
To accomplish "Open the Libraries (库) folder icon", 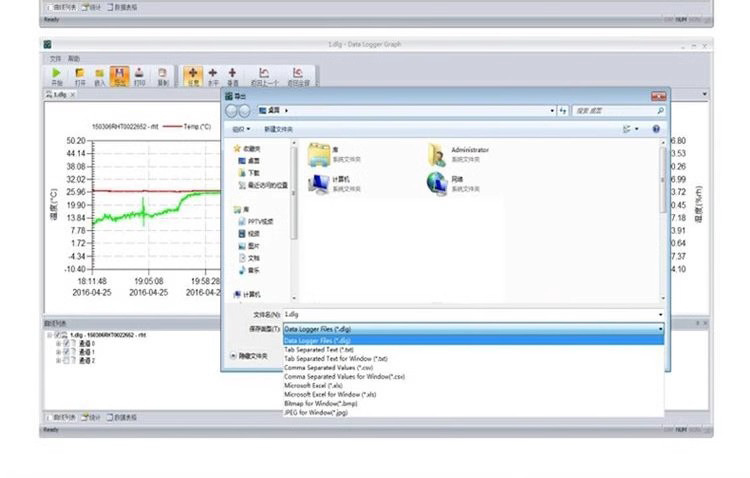I will click(x=319, y=154).
